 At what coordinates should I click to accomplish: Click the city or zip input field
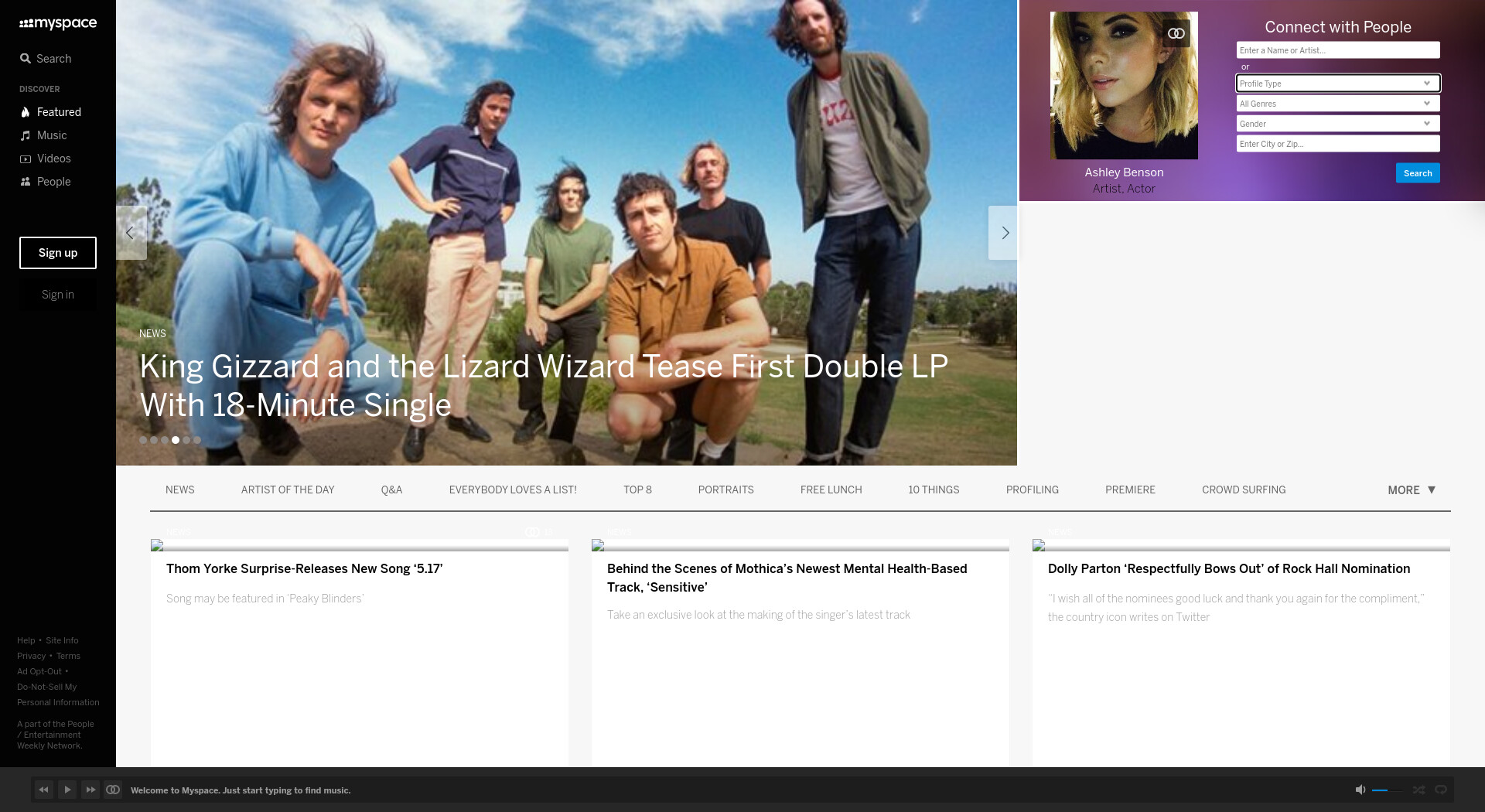(x=1338, y=144)
